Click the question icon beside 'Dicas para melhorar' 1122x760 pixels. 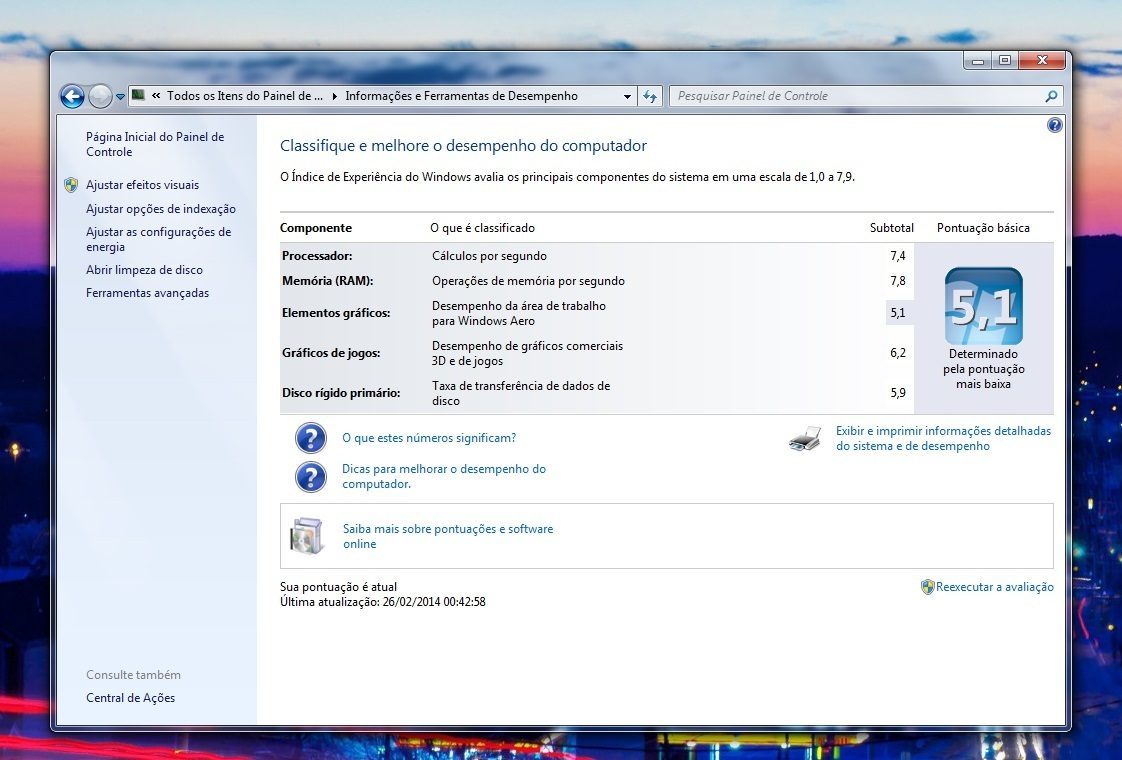(311, 477)
